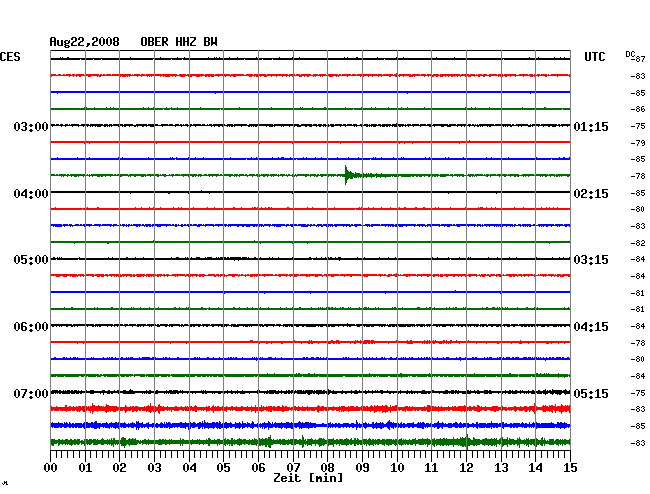The height and width of the screenshot is (494, 650).
Task: Select the 01:15 UTC time label
Action: [591, 126]
